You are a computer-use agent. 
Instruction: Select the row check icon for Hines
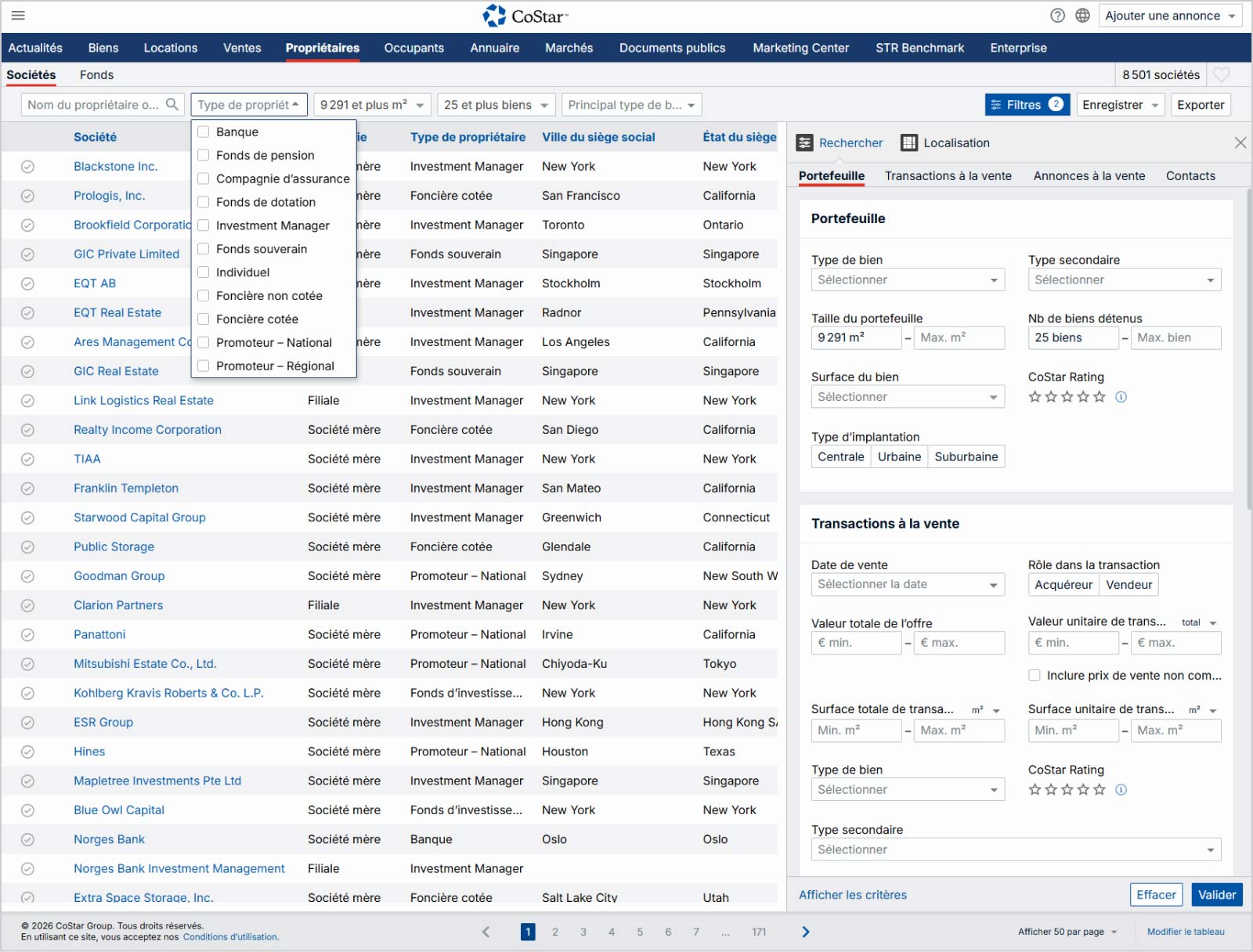(x=27, y=752)
